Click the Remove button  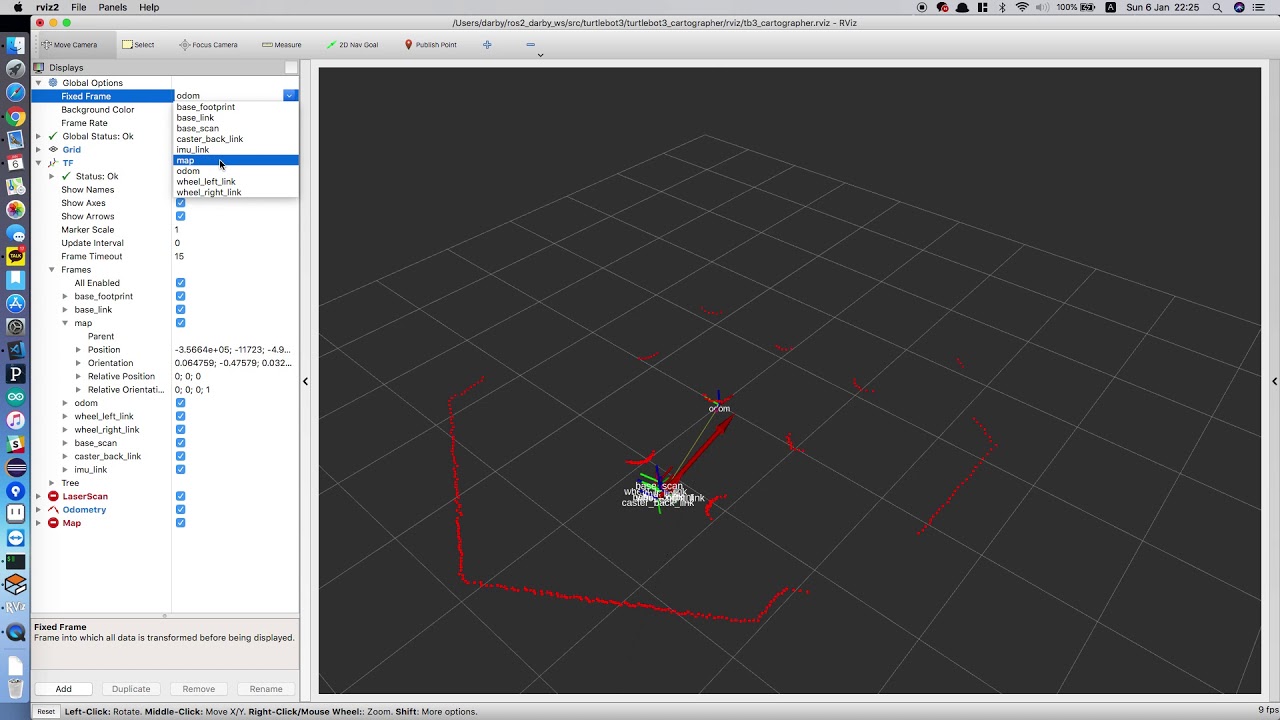click(x=198, y=689)
